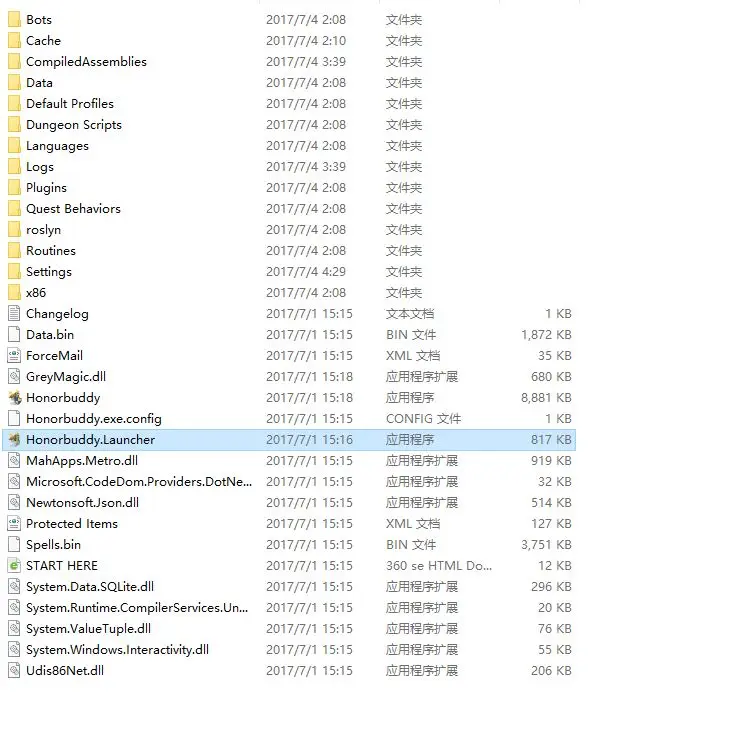Screen dimensions: 740x745
Task: Click the folder name Default Profiles
Action: click(70, 104)
